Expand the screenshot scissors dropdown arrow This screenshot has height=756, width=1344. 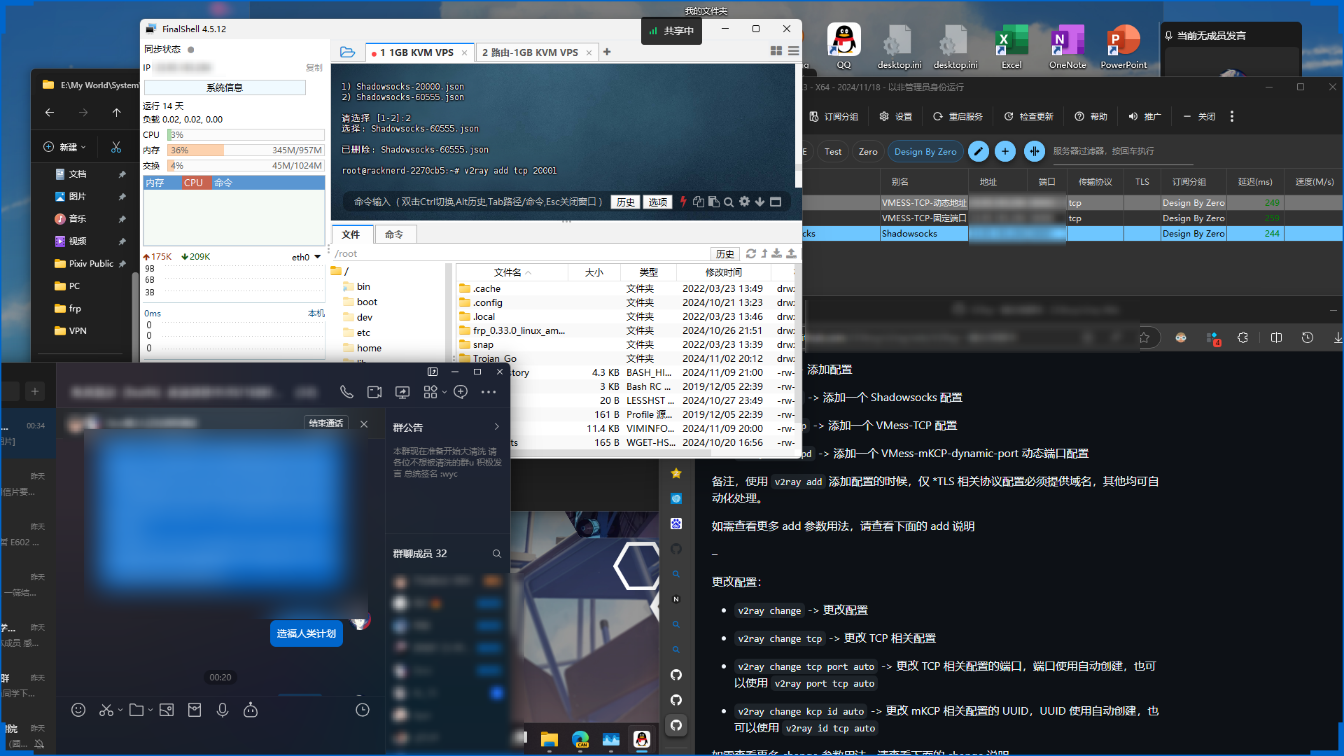click(x=120, y=710)
